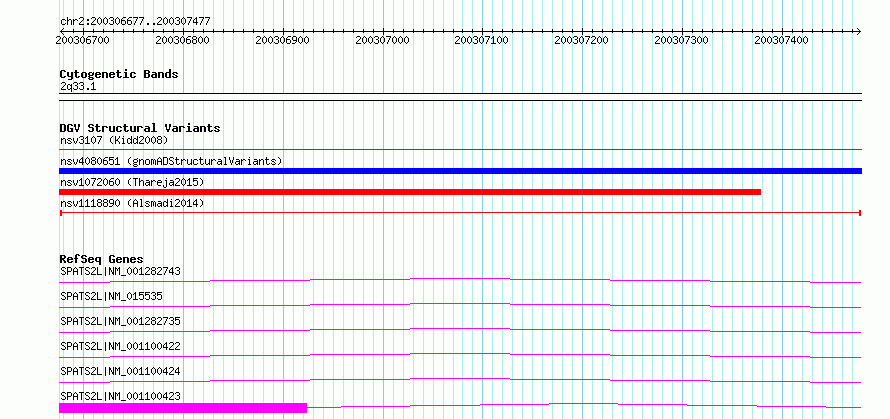This screenshot has height=419, width=890.
Task: Click the blue nsv4080651 variant bar
Action: coord(460,171)
